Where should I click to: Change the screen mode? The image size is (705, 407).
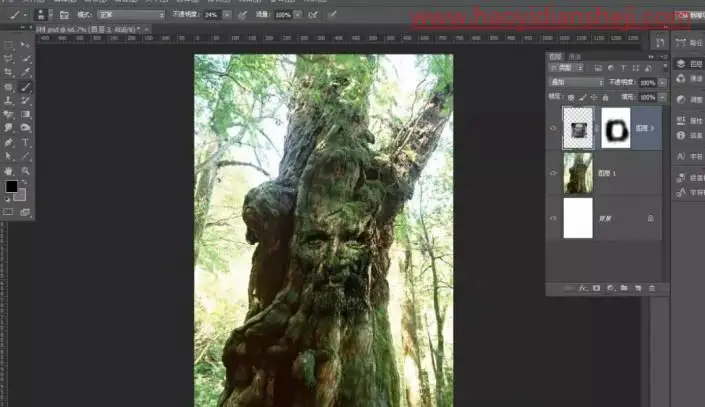click(x=25, y=212)
